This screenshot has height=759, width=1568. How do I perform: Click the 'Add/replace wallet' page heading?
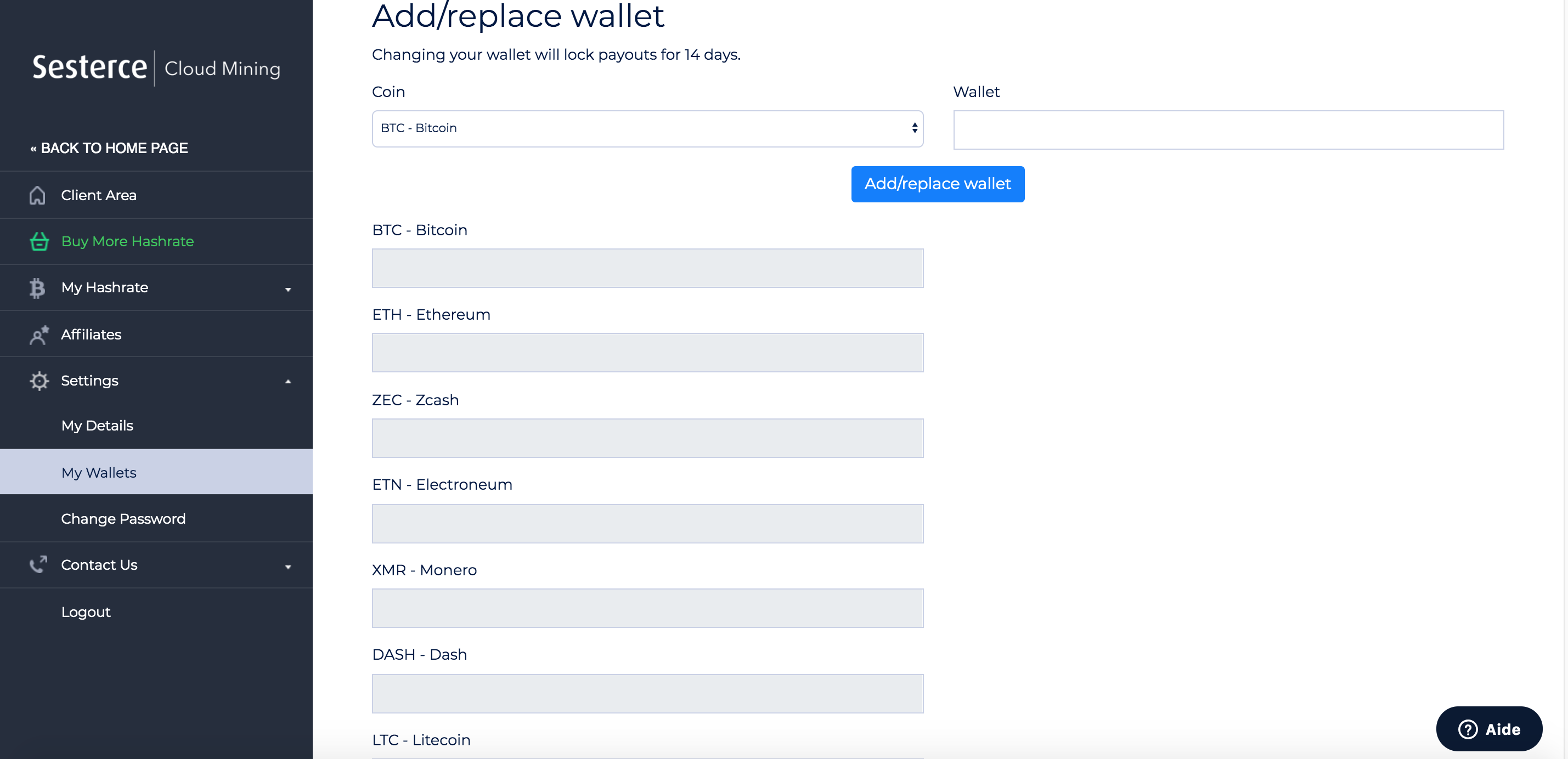[518, 16]
